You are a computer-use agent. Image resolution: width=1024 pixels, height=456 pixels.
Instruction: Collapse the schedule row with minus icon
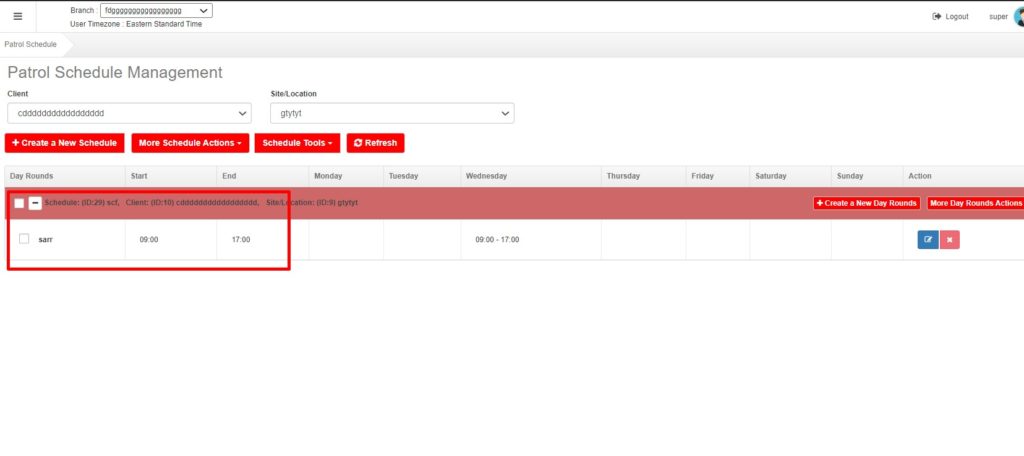35,203
